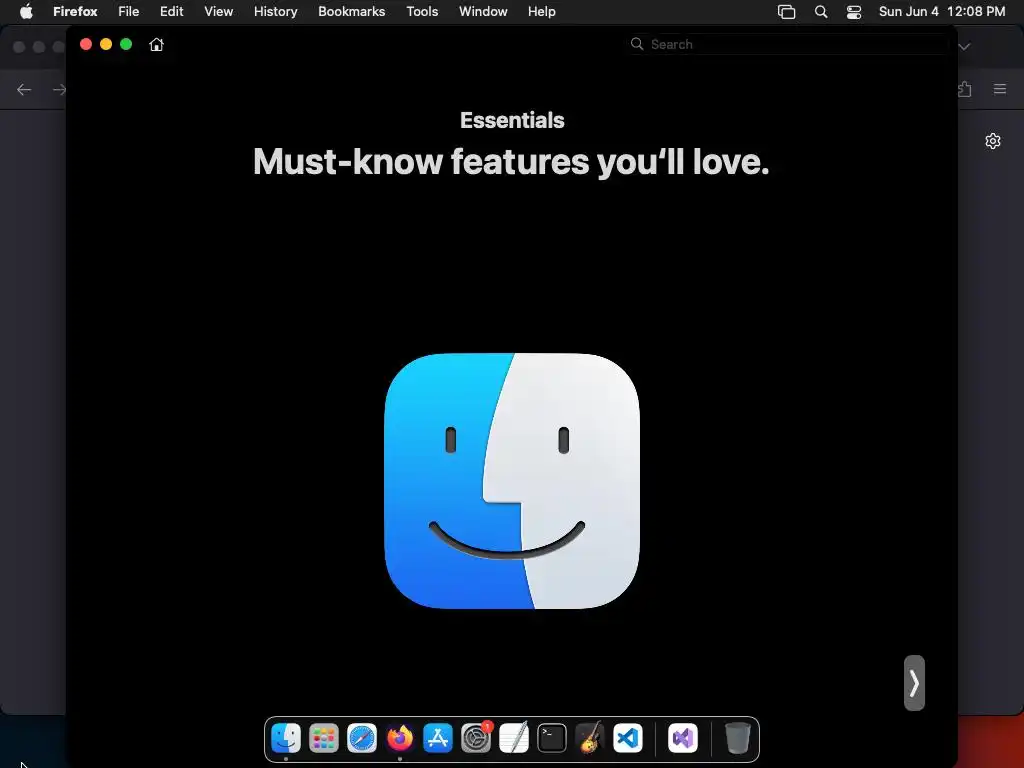Launch GarageBand from the Dock

click(x=590, y=739)
